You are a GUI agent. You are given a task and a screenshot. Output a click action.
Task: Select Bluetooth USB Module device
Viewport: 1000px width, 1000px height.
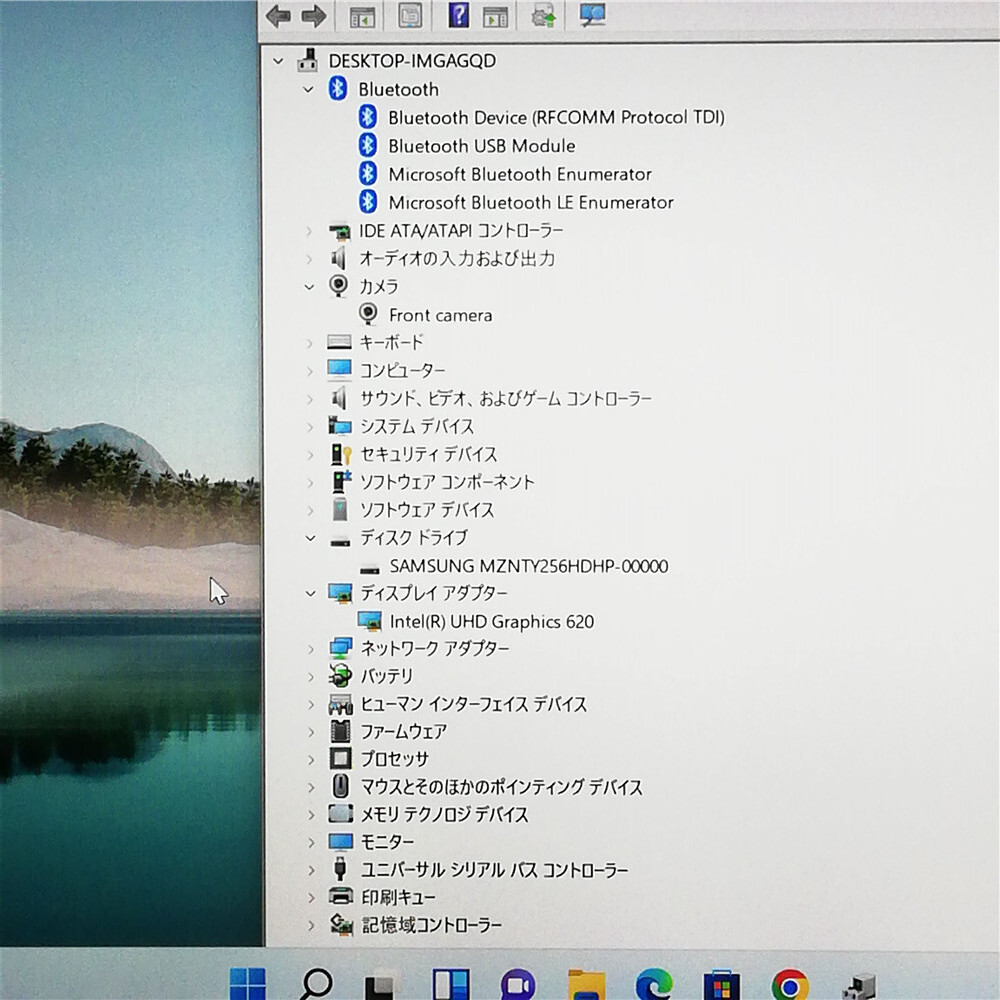pos(482,146)
